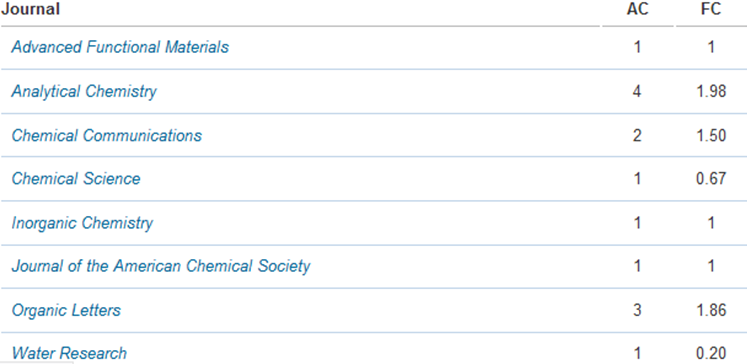The image size is (747, 364).
Task: Sort by the AC column header
Action: coord(637,9)
